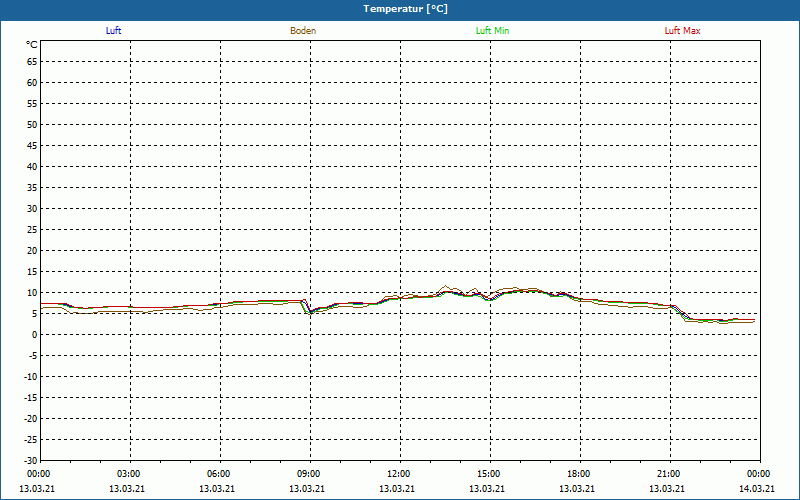The height and width of the screenshot is (500, 800).
Task: Click the 35 value on y-axis
Action: click(32, 188)
